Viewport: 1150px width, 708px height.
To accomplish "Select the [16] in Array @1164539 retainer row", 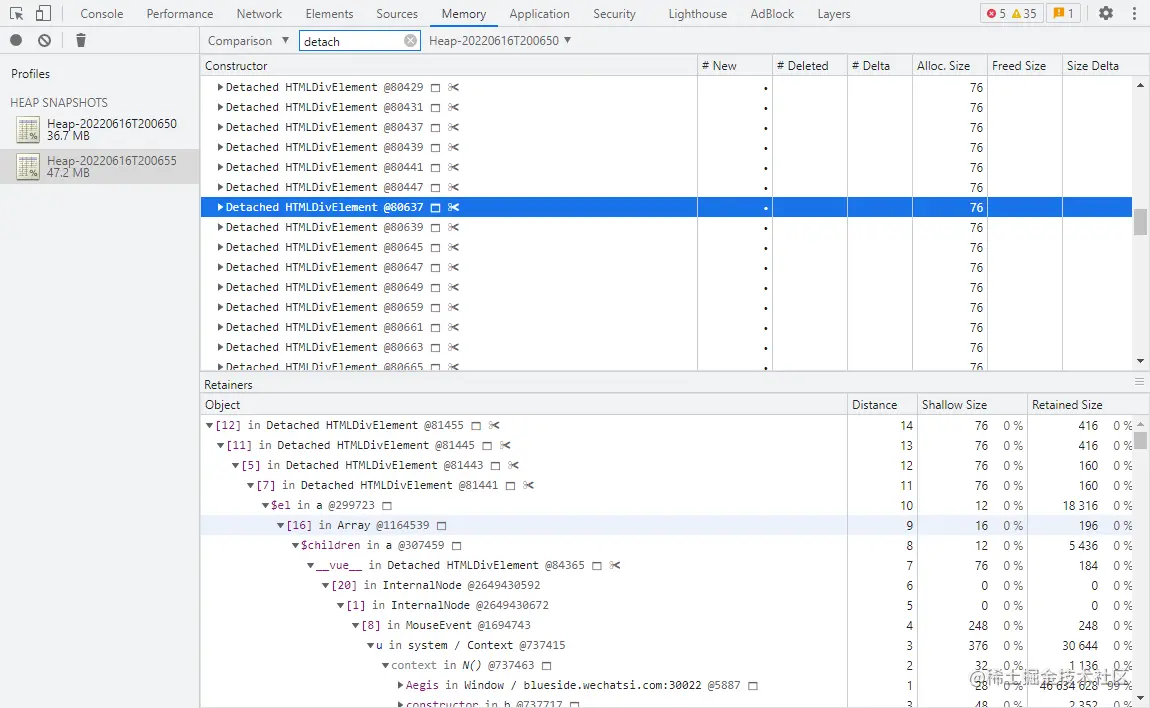I will click(x=667, y=526).
